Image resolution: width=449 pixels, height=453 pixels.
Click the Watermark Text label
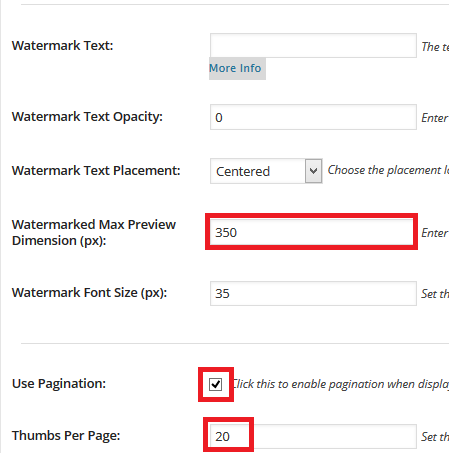63,45
